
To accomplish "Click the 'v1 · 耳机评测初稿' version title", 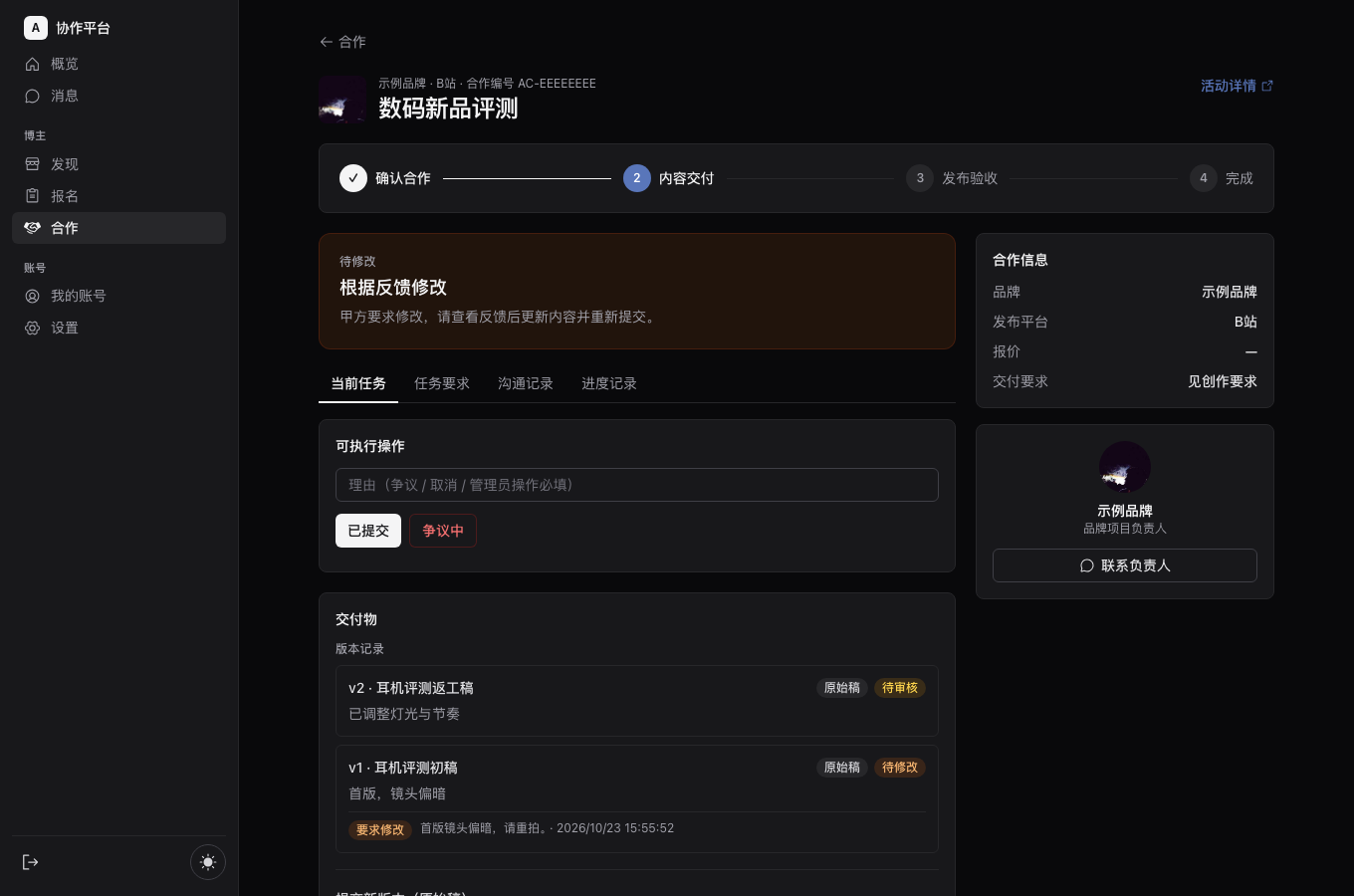I will click(403, 768).
